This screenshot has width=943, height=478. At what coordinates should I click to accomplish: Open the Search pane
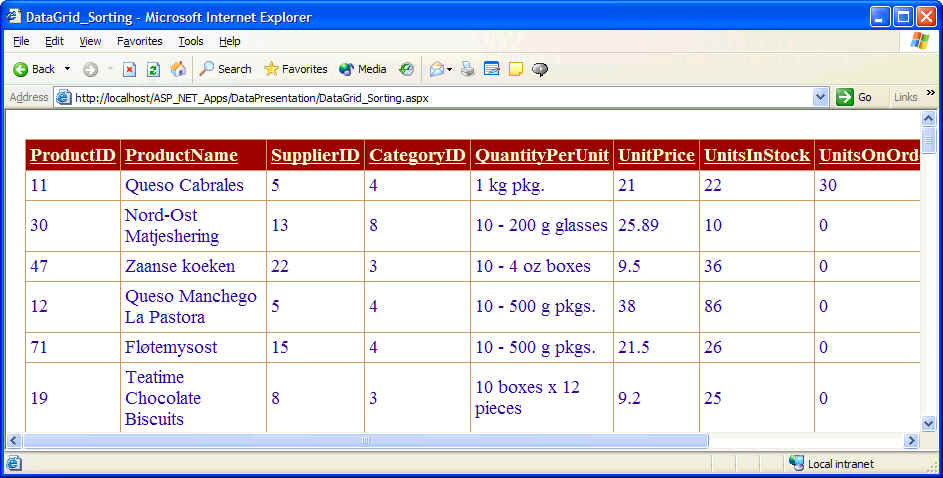225,69
